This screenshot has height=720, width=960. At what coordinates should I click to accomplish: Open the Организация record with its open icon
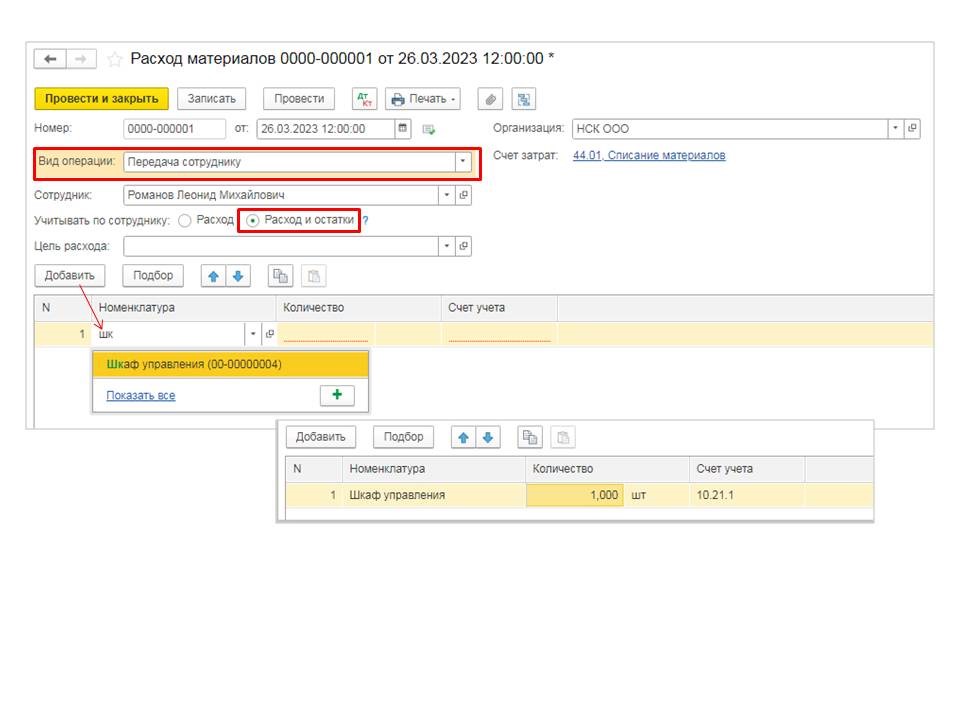pos(912,129)
